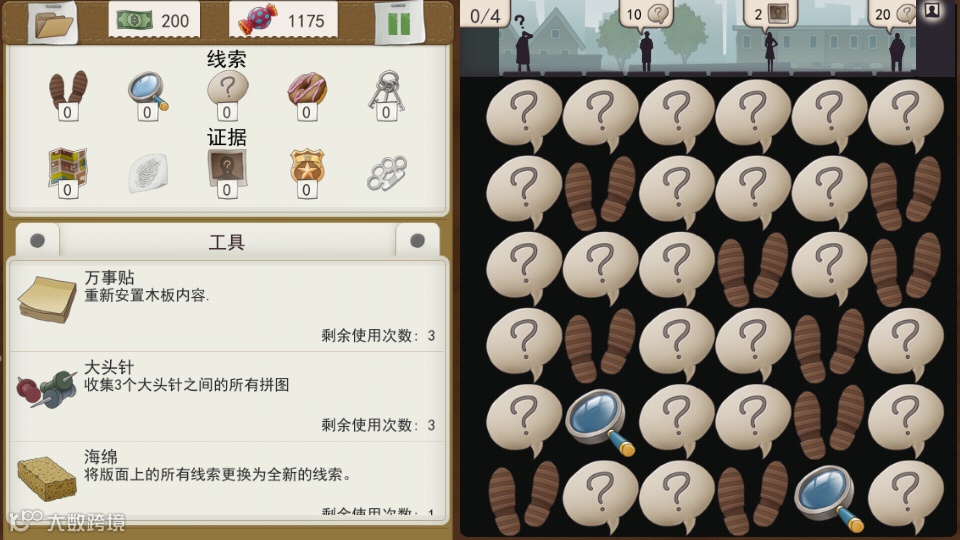Pause the game with green pause button
960x540 pixels.
(x=399, y=23)
